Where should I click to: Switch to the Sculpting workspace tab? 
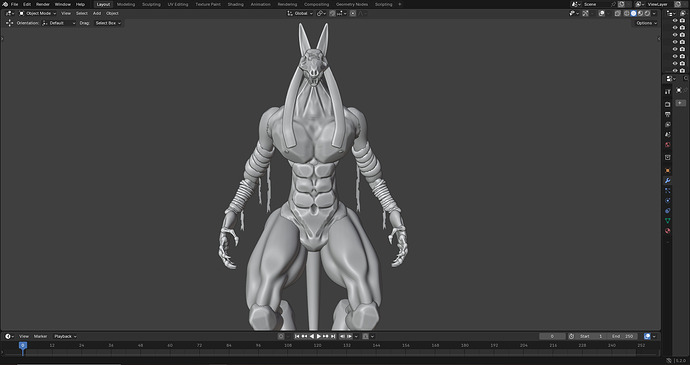point(151,4)
